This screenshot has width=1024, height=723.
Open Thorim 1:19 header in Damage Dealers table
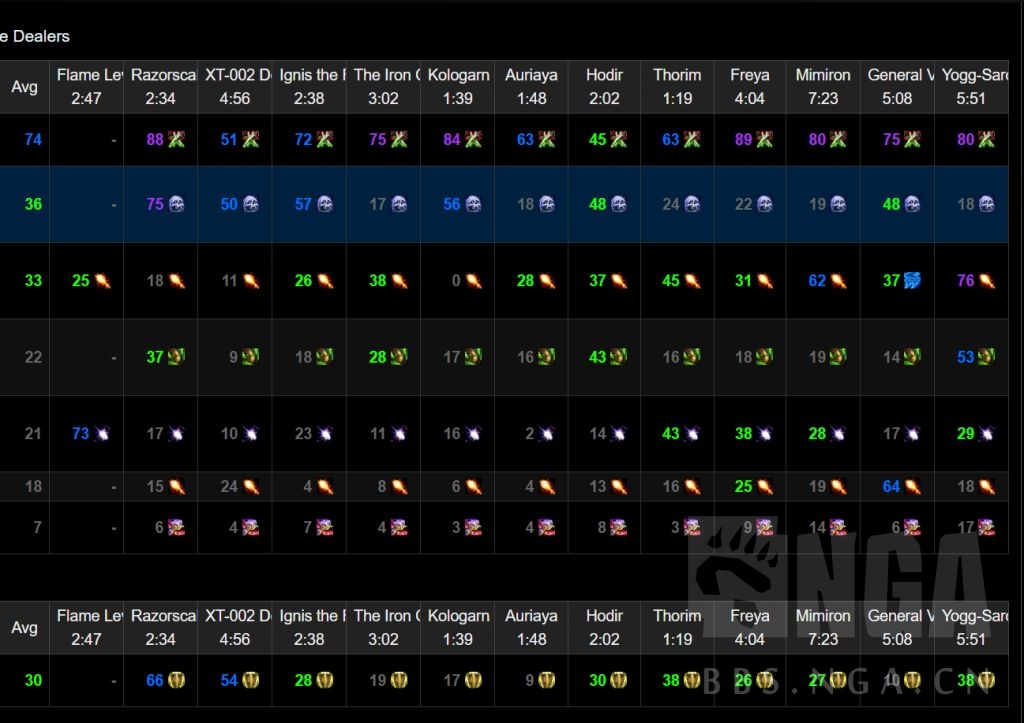coord(677,87)
